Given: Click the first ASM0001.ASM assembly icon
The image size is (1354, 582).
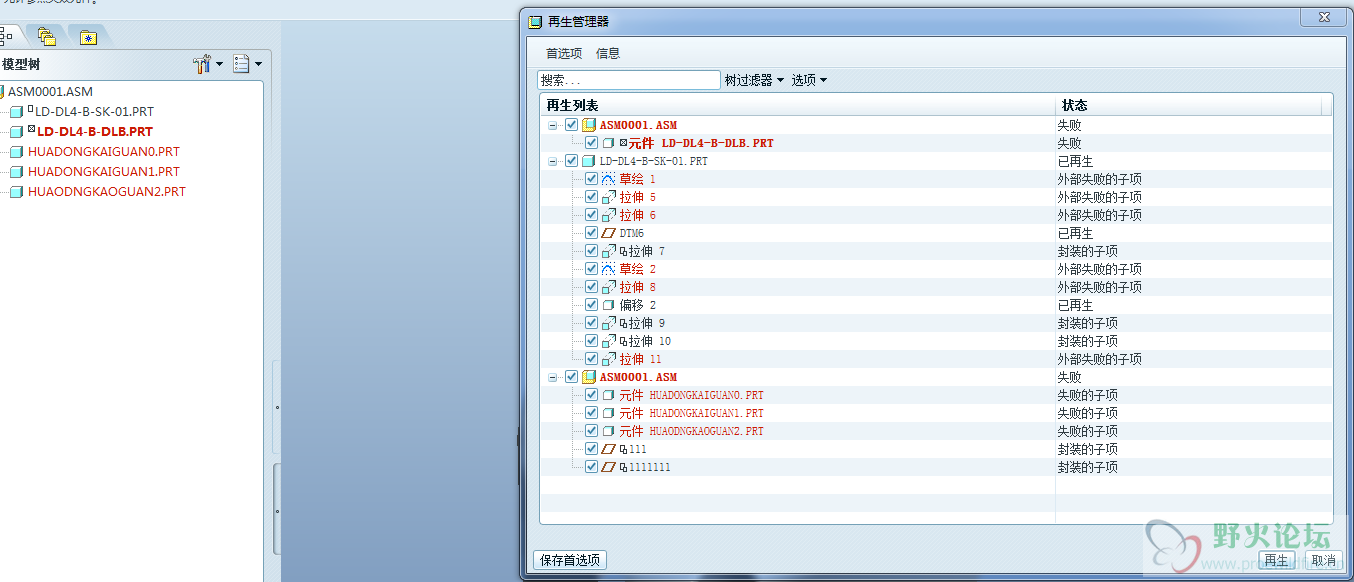Looking at the screenshot, I should tap(589, 125).
